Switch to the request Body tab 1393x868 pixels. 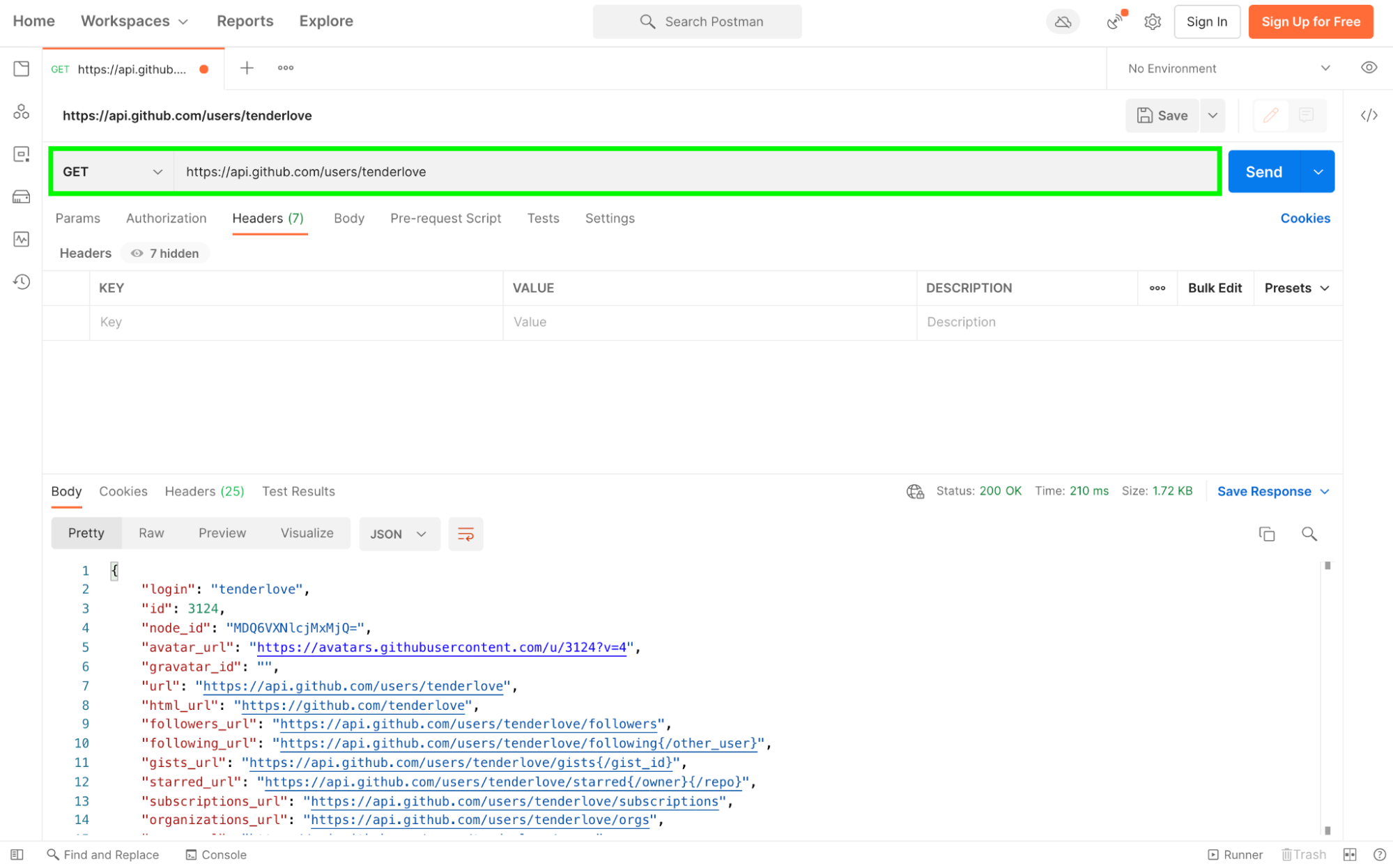pyautogui.click(x=348, y=218)
